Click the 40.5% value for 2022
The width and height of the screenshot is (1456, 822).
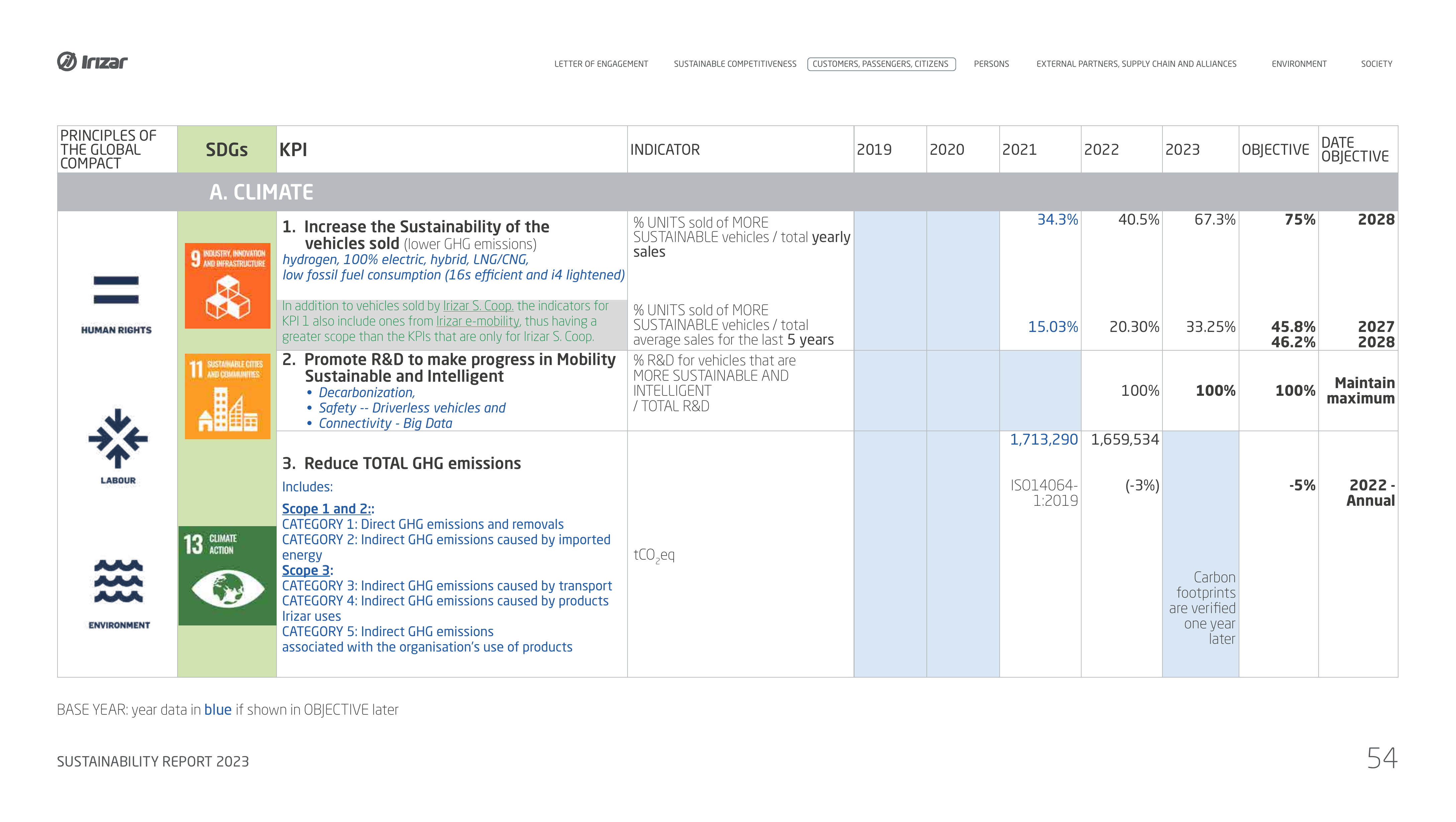(x=1138, y=219)
